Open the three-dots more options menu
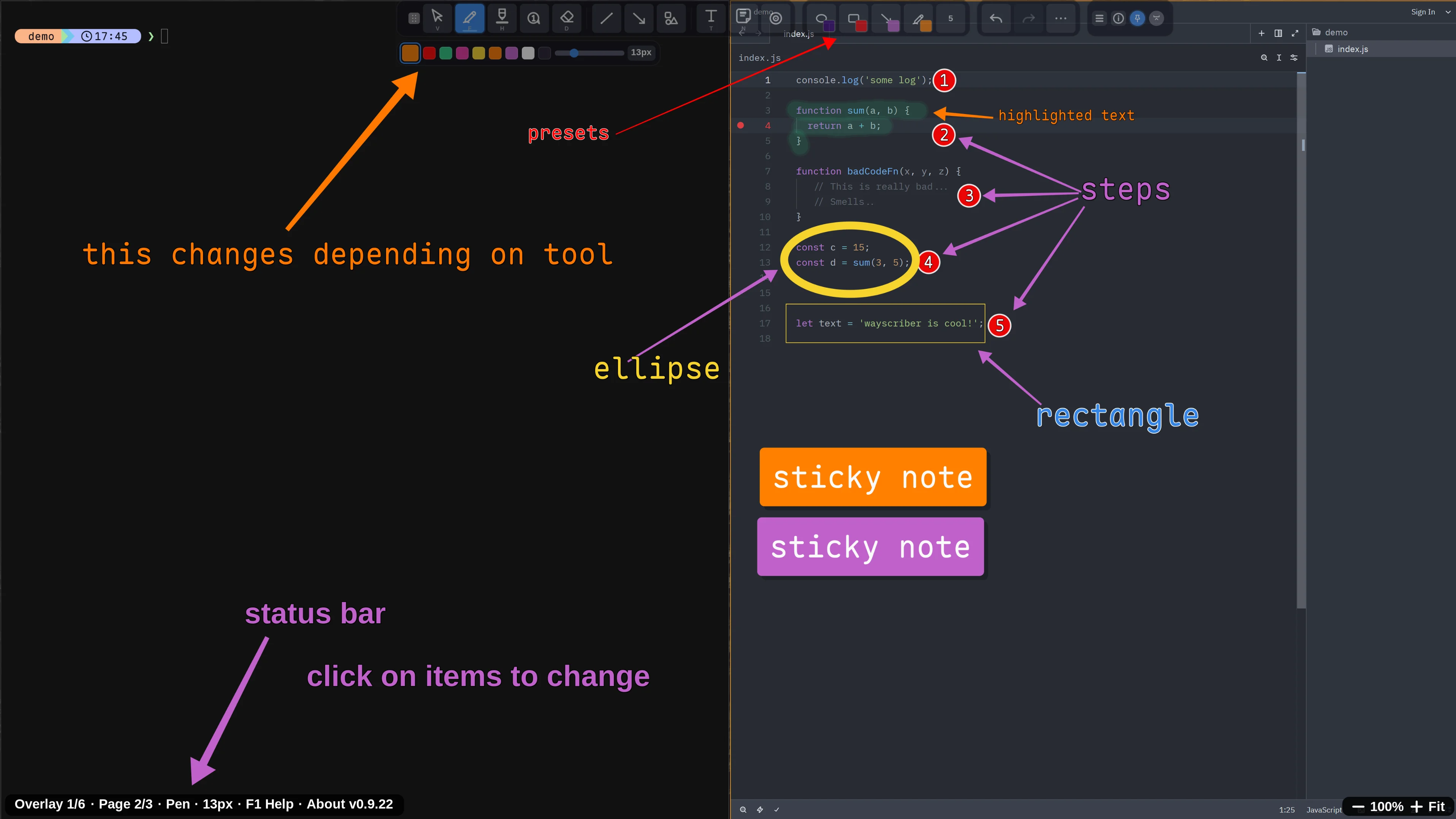This screenshot has height=819, width=1456. pyautogui.click(x=1061, y=19)
